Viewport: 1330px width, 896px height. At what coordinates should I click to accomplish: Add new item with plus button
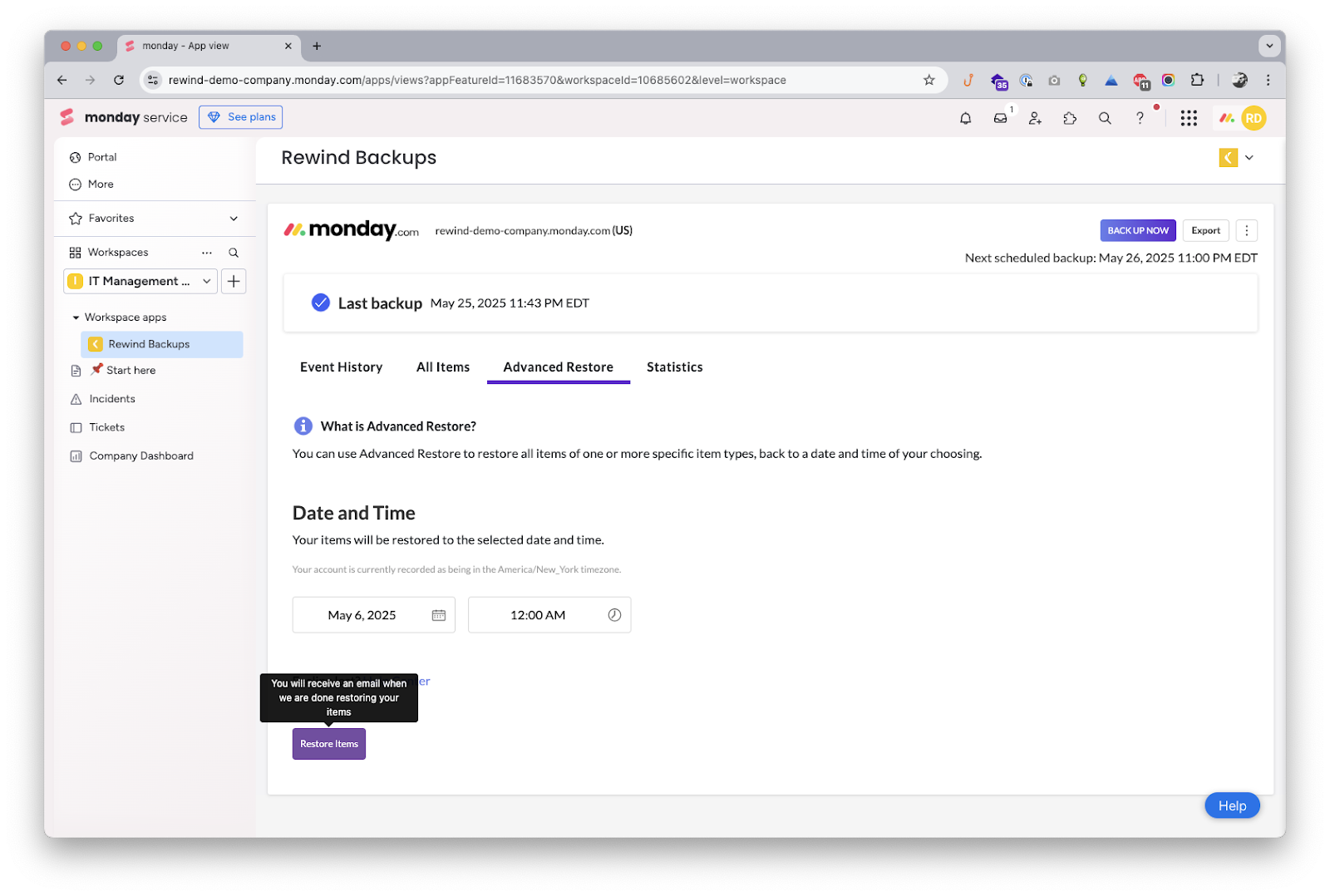tap(234, 282)
